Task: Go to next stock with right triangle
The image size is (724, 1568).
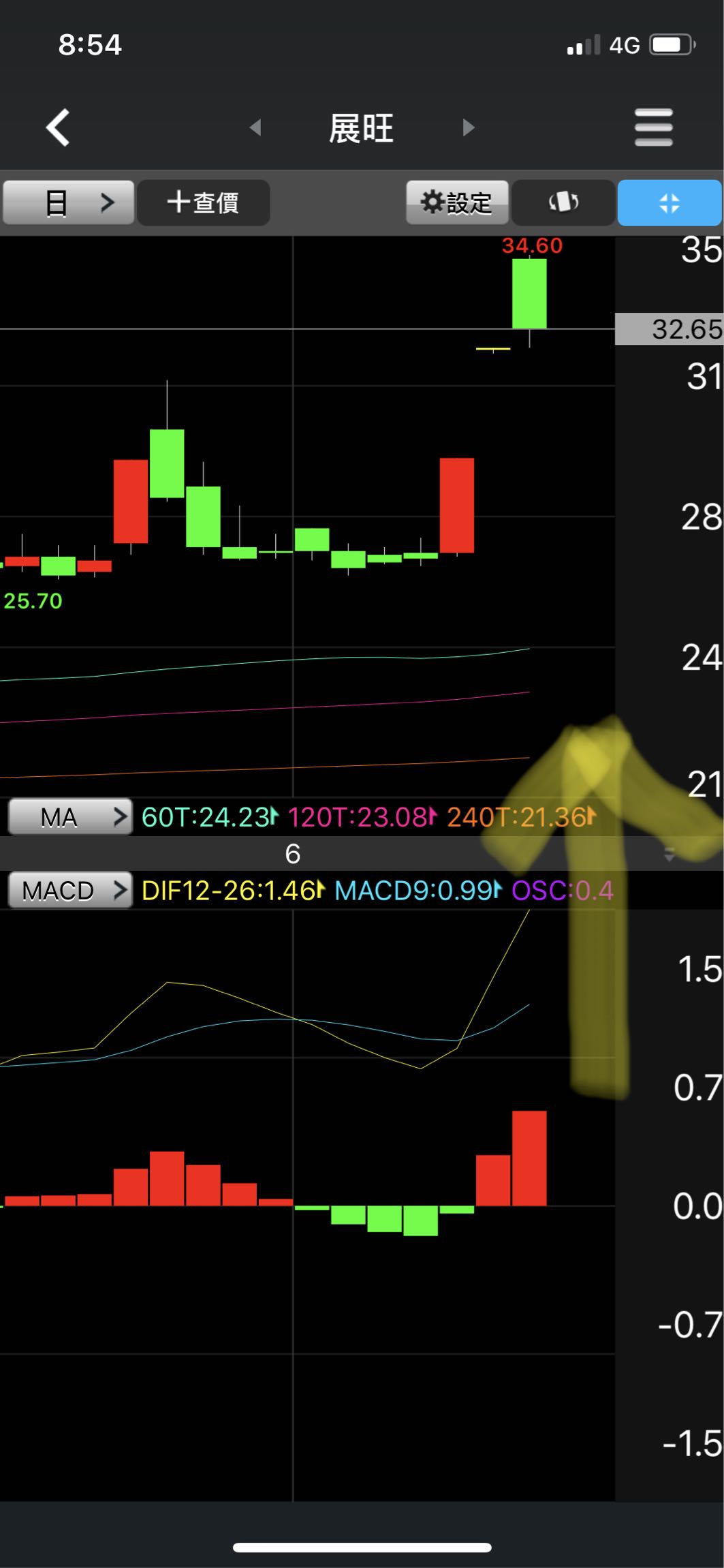Action: 468,127
